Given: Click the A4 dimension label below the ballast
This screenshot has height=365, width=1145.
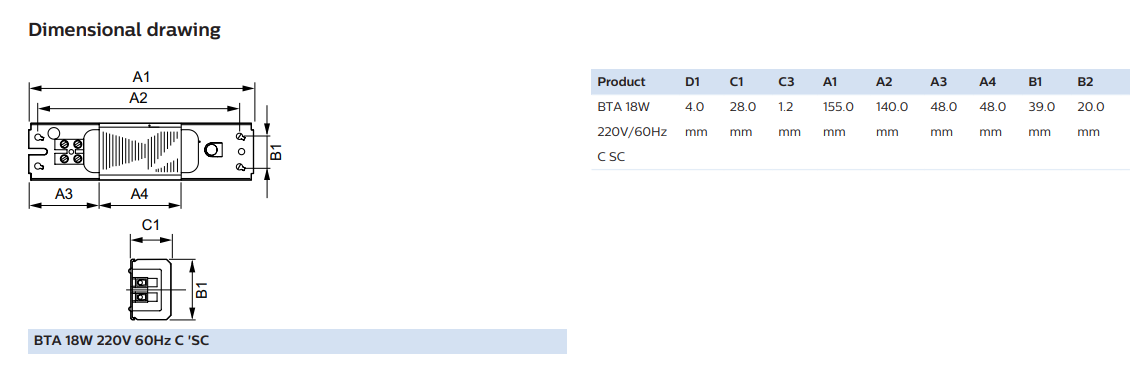Looking at the screenshot, I should click(139, 194).
